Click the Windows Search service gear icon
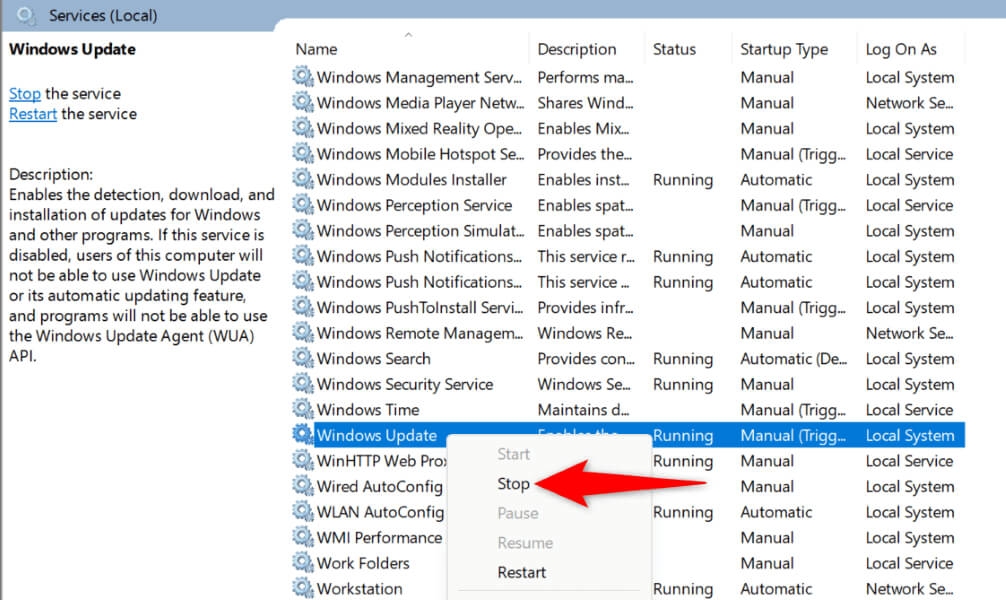1006x600 pixels. click(302, 358)
